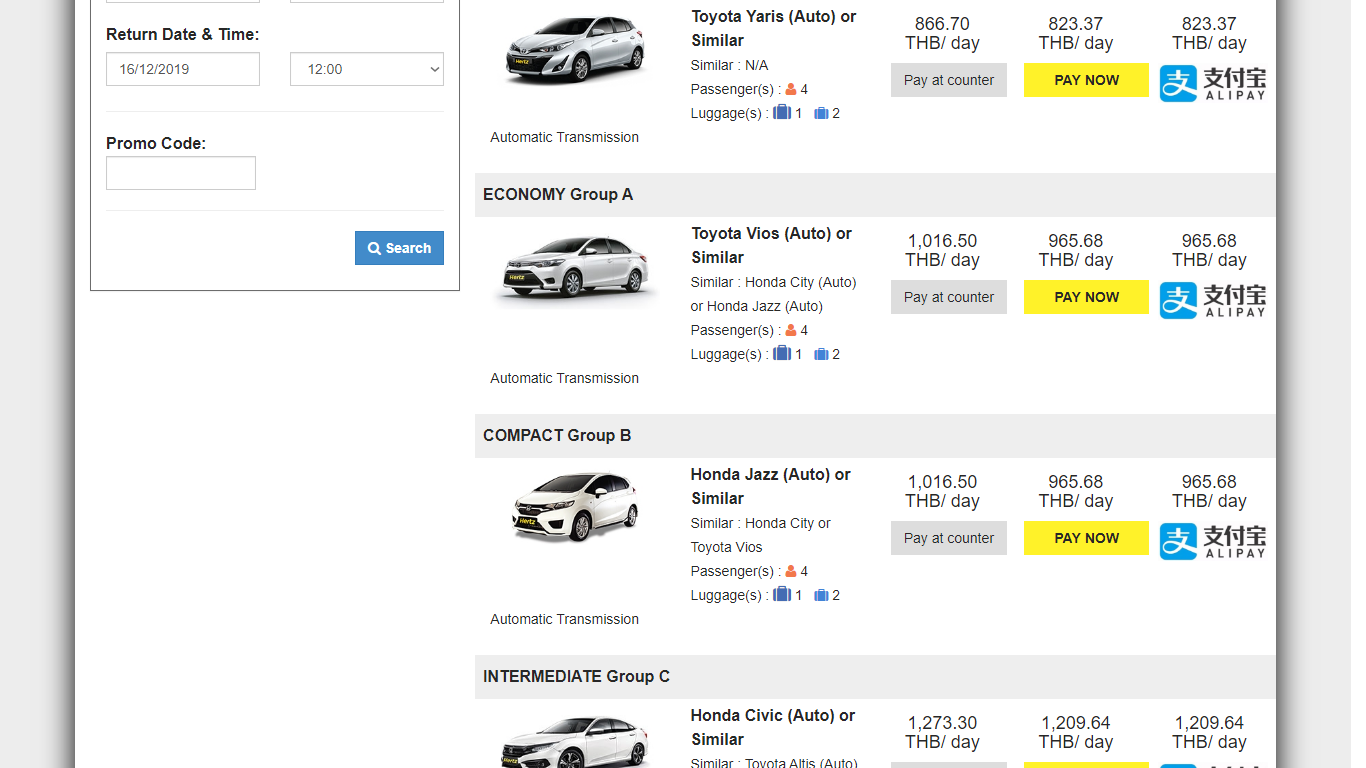Click the return date field 16/12/2019
The height and width of the screenshot is (768, 1366).
click(x=183, y=69)
